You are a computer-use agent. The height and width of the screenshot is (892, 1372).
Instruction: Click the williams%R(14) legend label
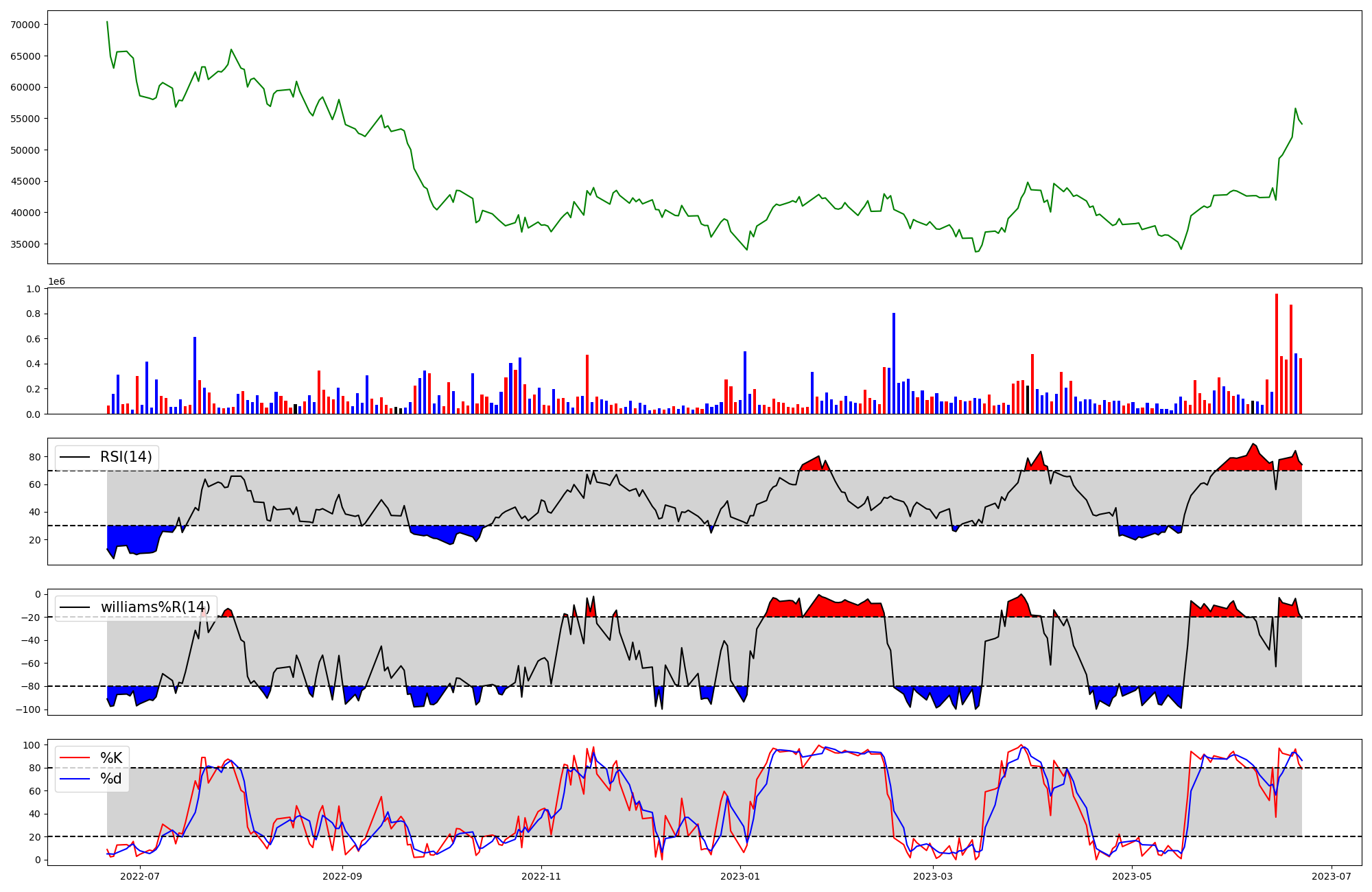point(156,607)
